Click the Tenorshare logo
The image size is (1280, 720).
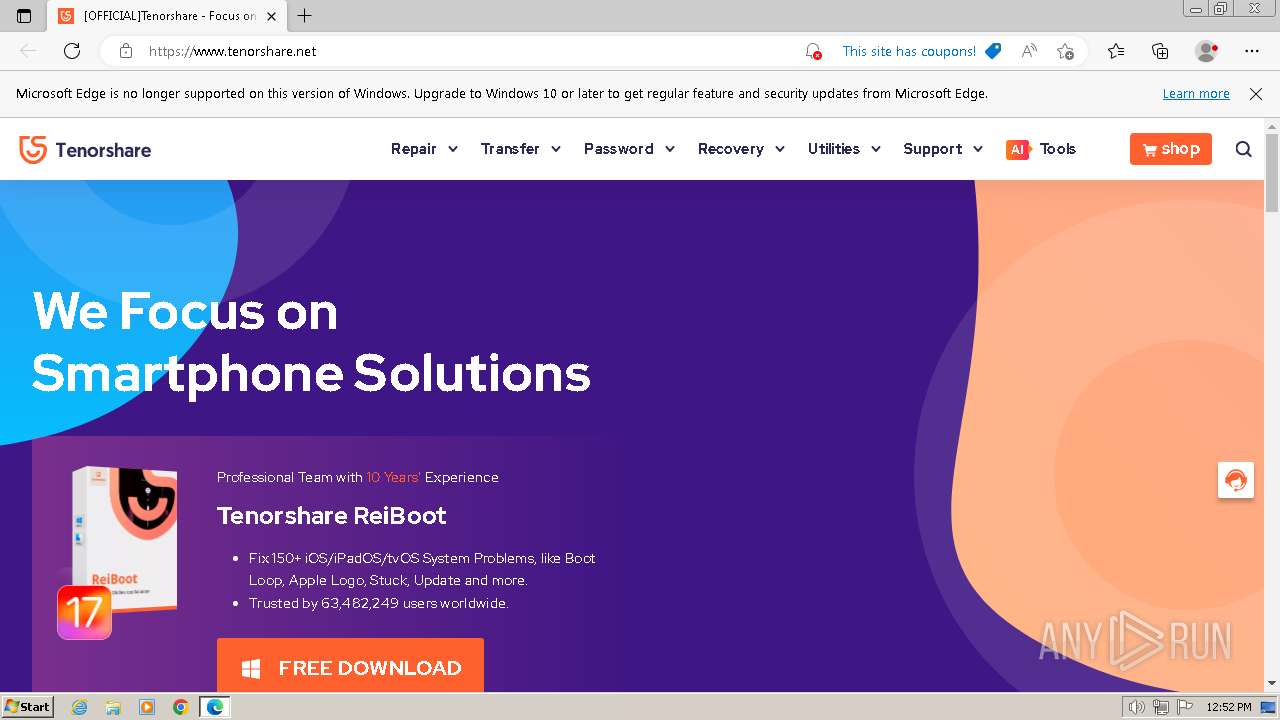[x=85, y=150]
